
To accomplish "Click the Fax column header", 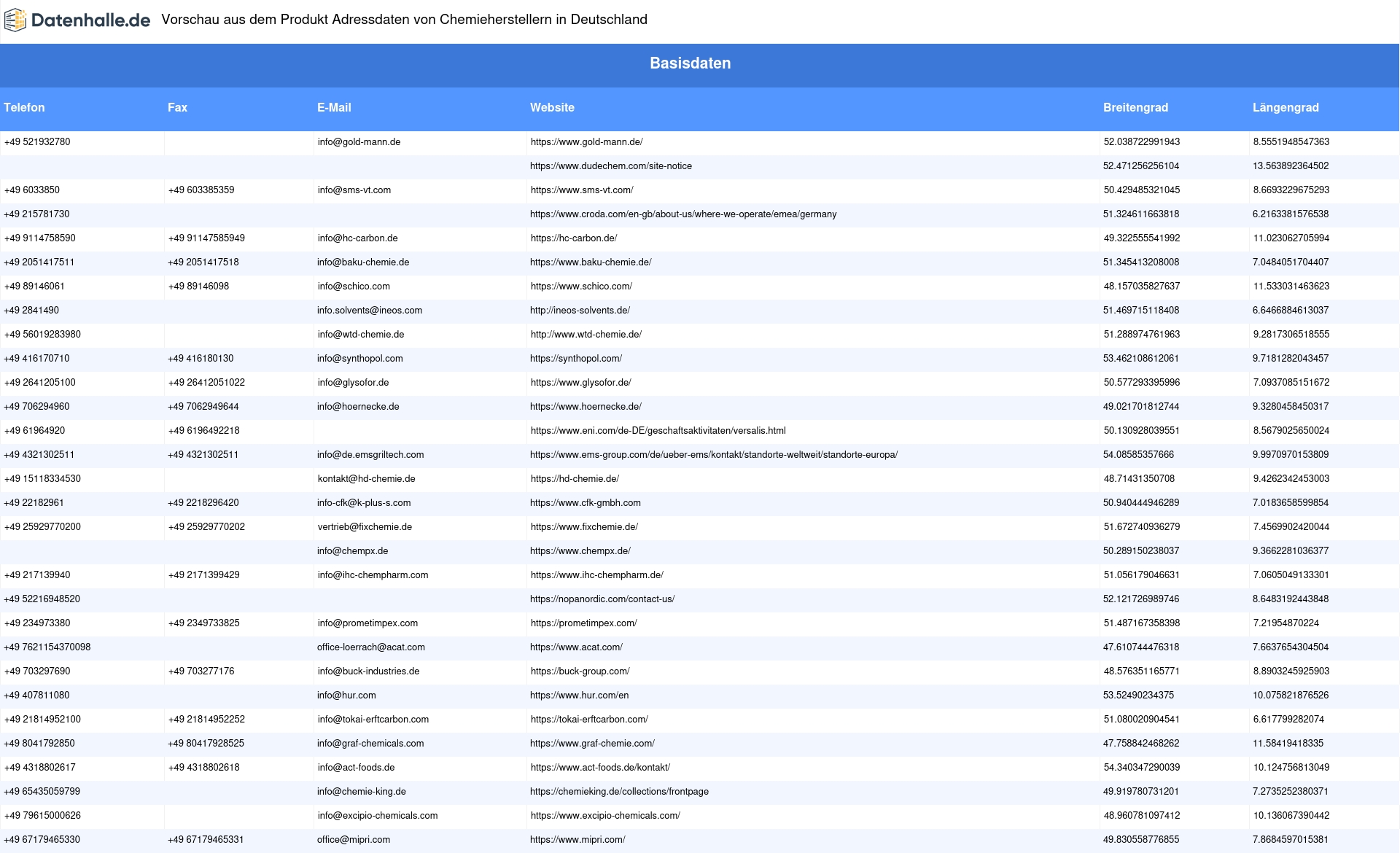I will (177, 107).
